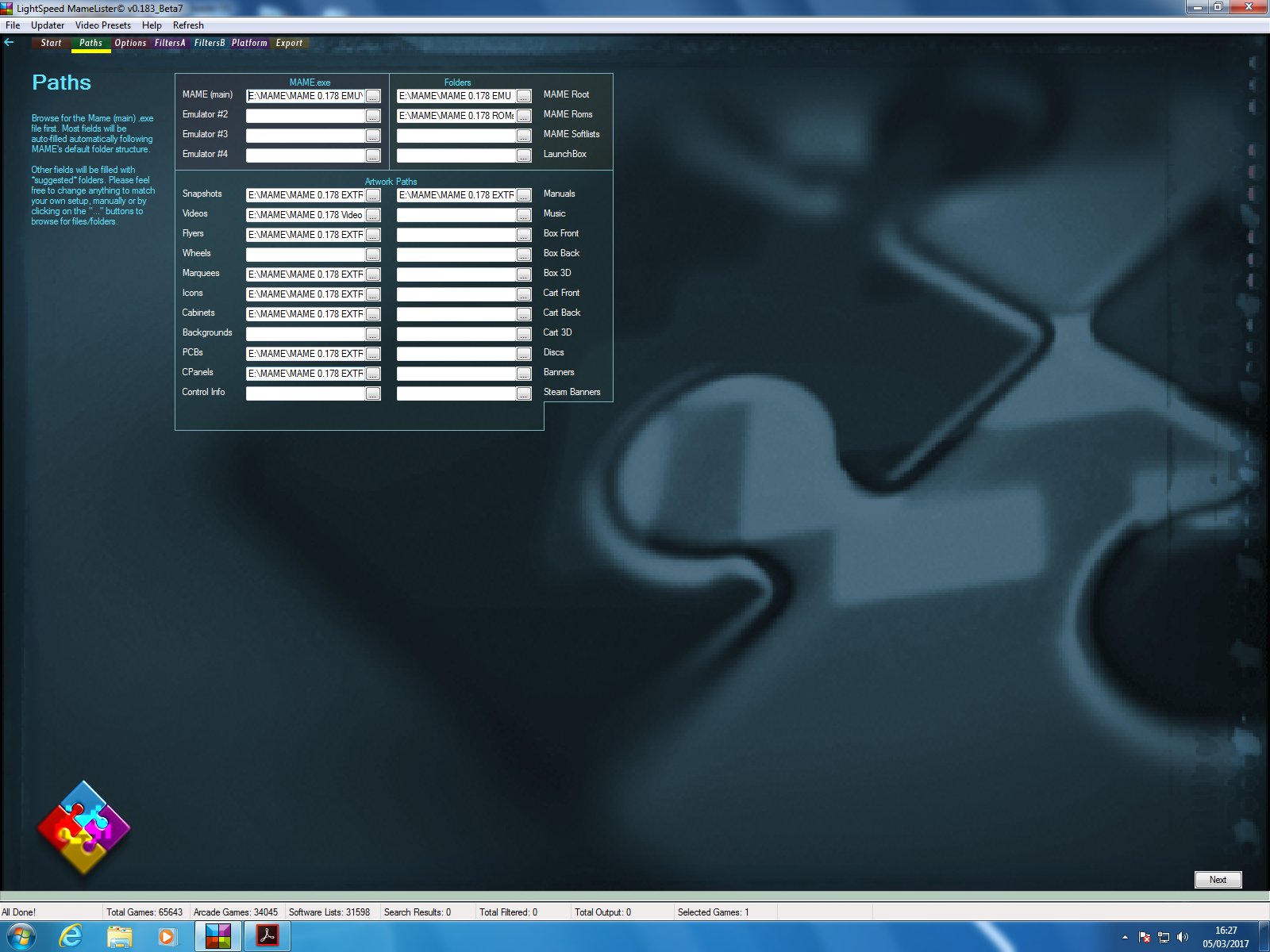Click the Refresh menu item
Screen dimensions: 1270x952
188,25
